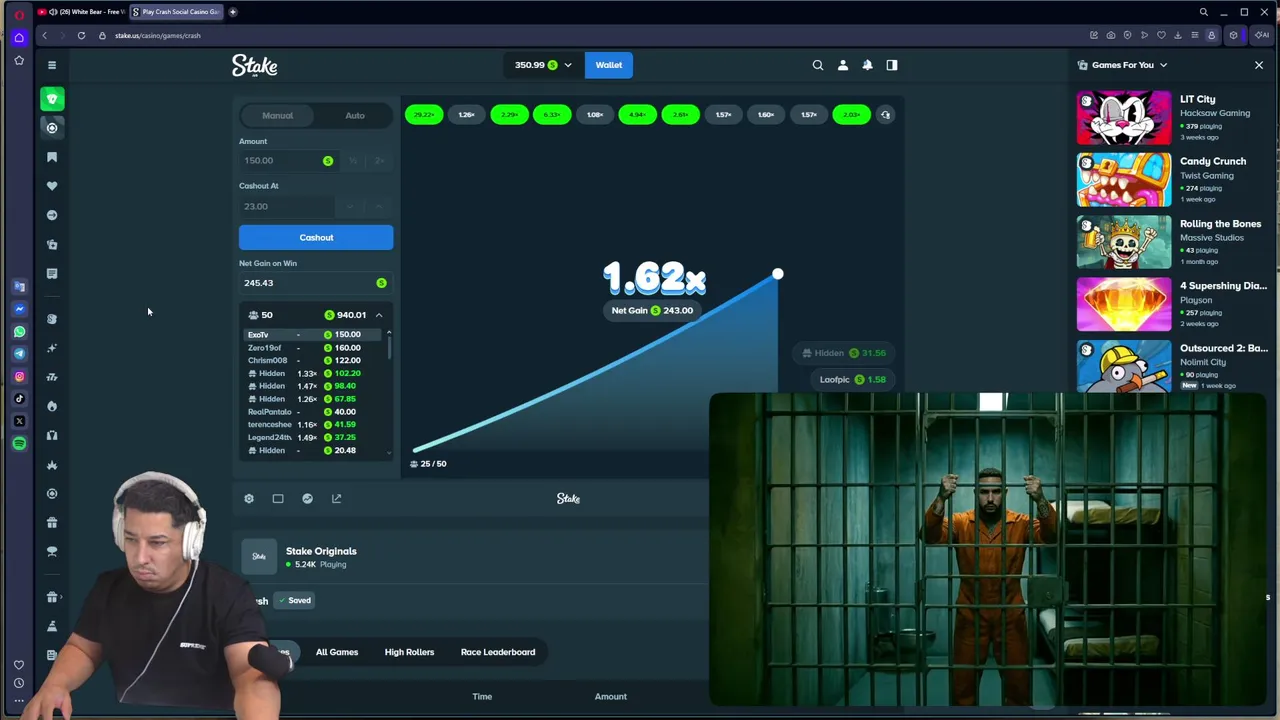The height and width of the screenshot is (720, 1280).
Task: Open crash history refresh icon
Action: [x=885, y=115]
